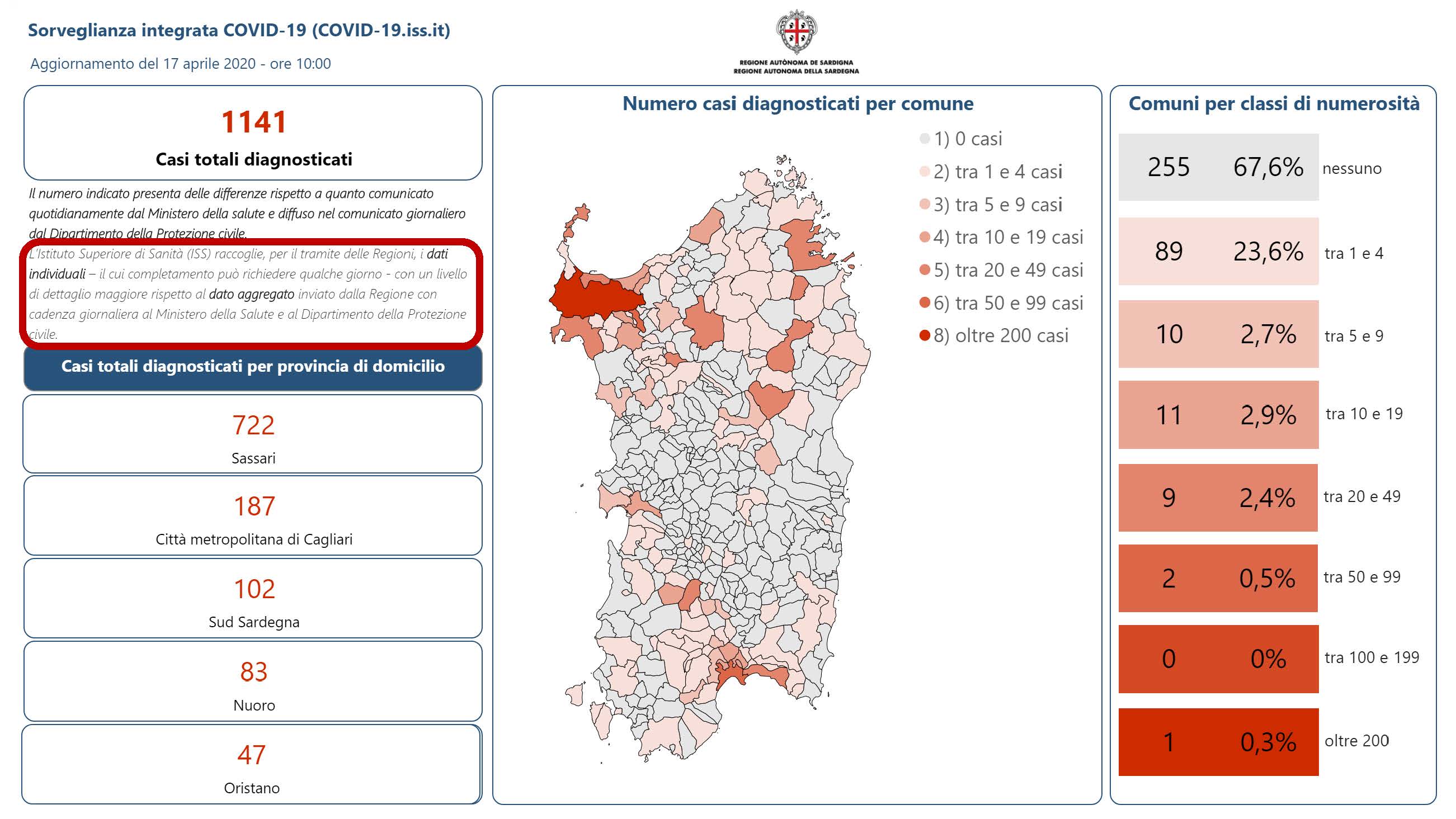Click the 'nessuno' 255 grey color bar
Screen dimensions: 1456x819
(x=1218, y=167)
